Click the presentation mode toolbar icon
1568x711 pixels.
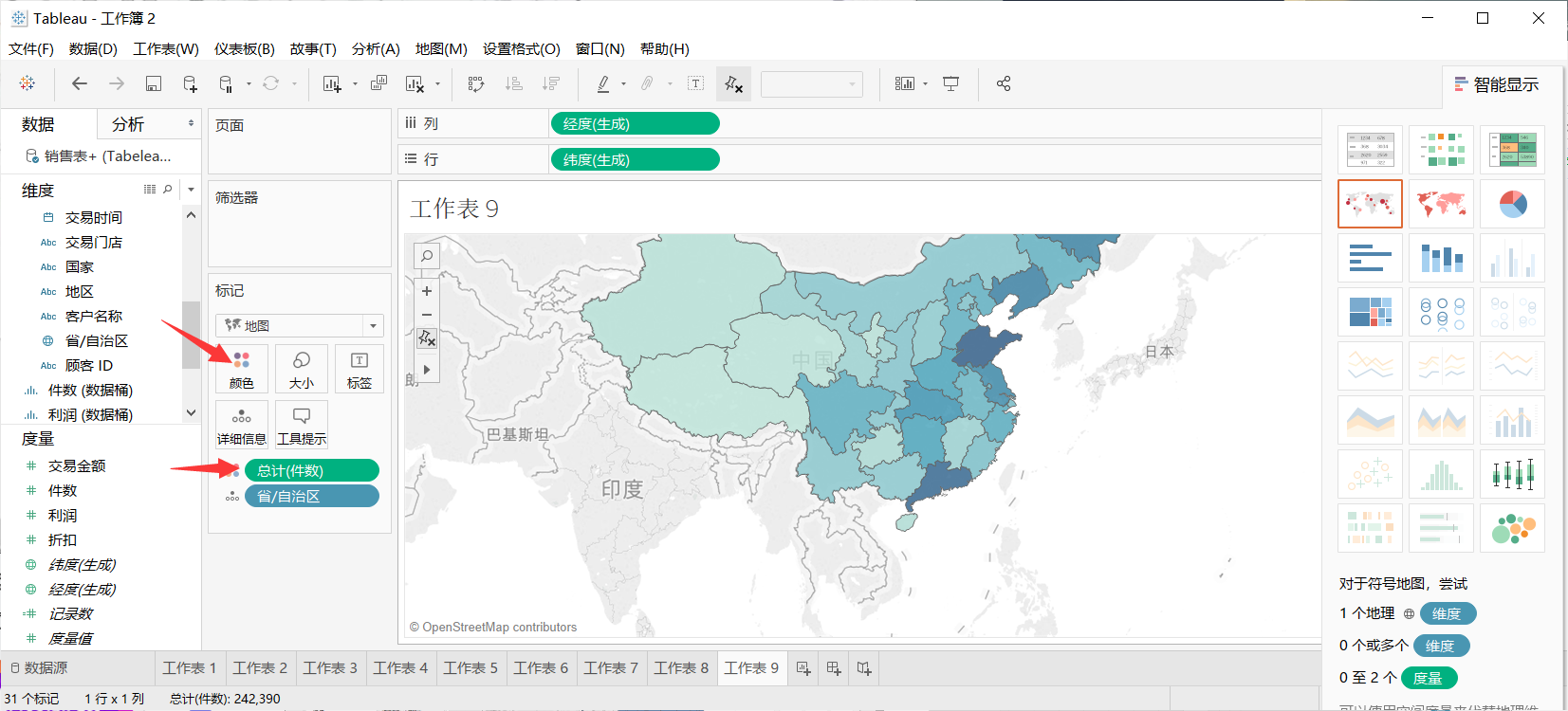click(x=950, y=84)
